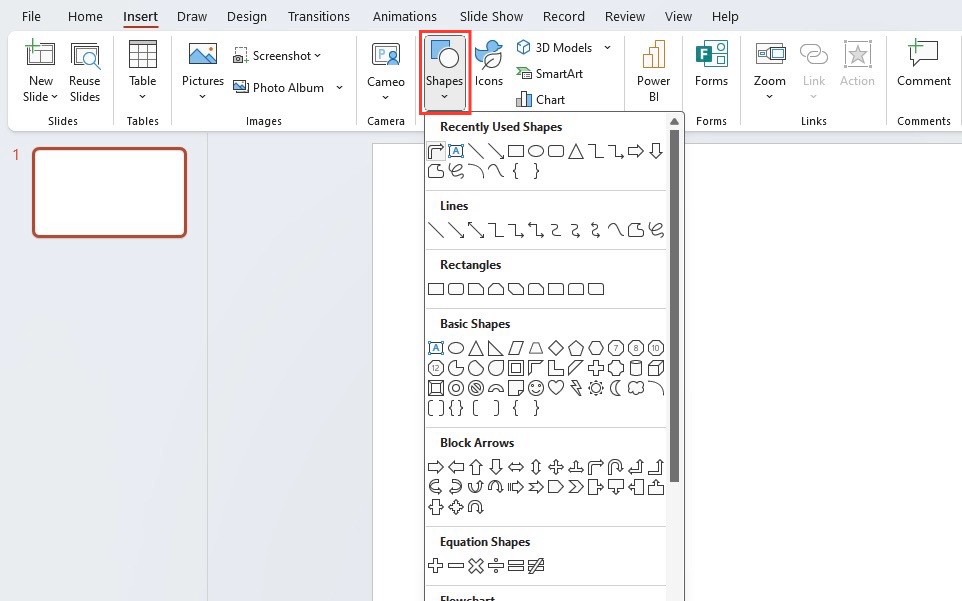Select the Equal sign in Equation Shapes
The height and width of the screenshot is (601, 962).
coord(516,565)
